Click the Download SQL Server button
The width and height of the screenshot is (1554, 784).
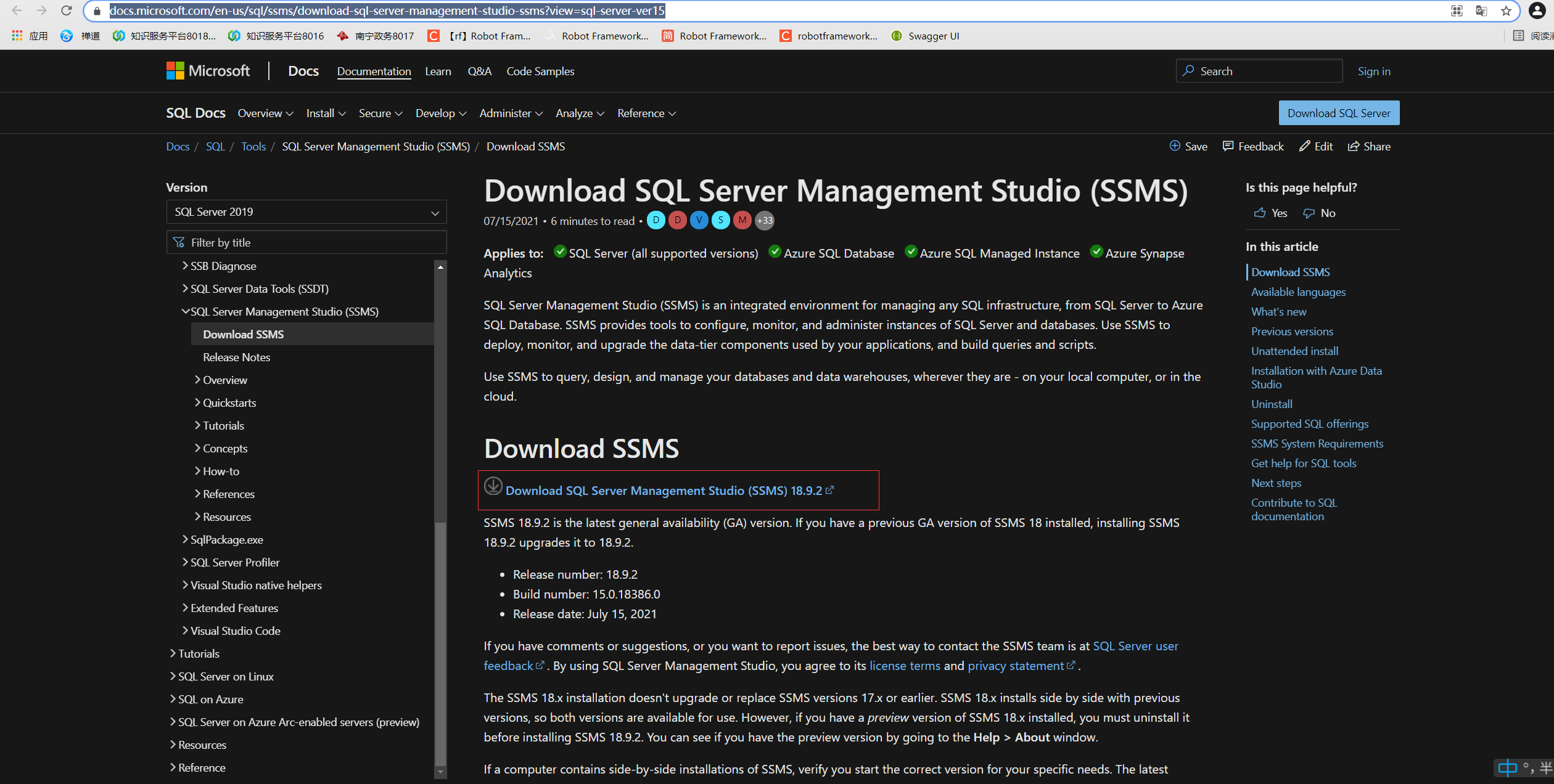(x=1339, y=113)
